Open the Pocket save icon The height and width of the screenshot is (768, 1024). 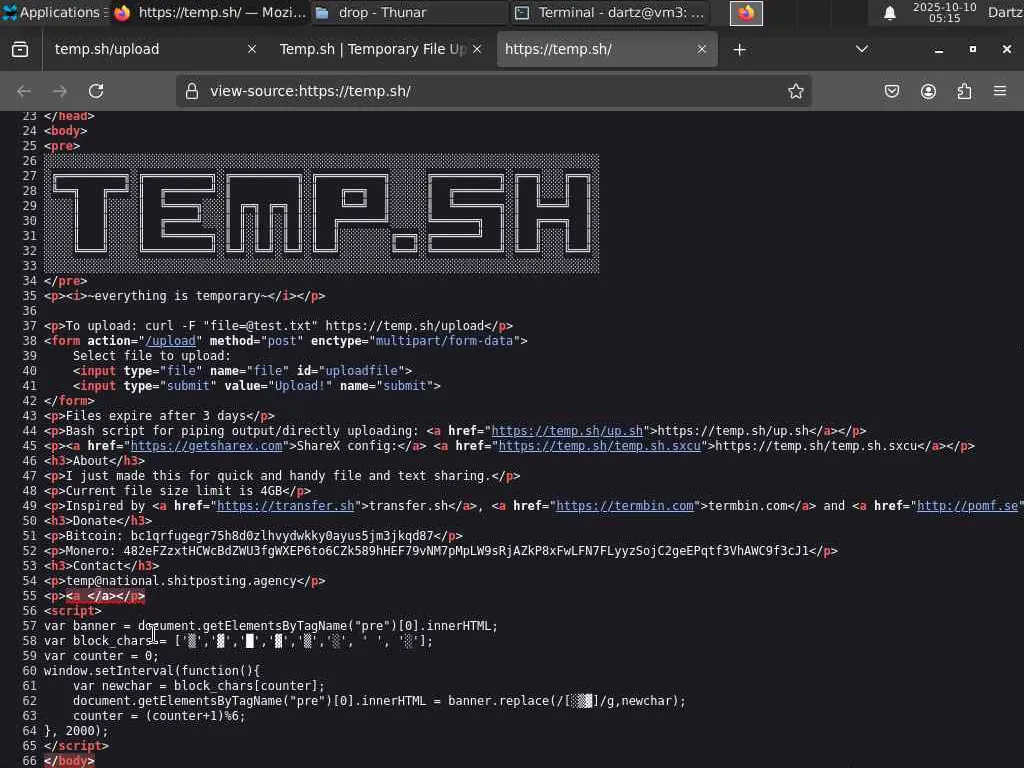pos(892,91)
